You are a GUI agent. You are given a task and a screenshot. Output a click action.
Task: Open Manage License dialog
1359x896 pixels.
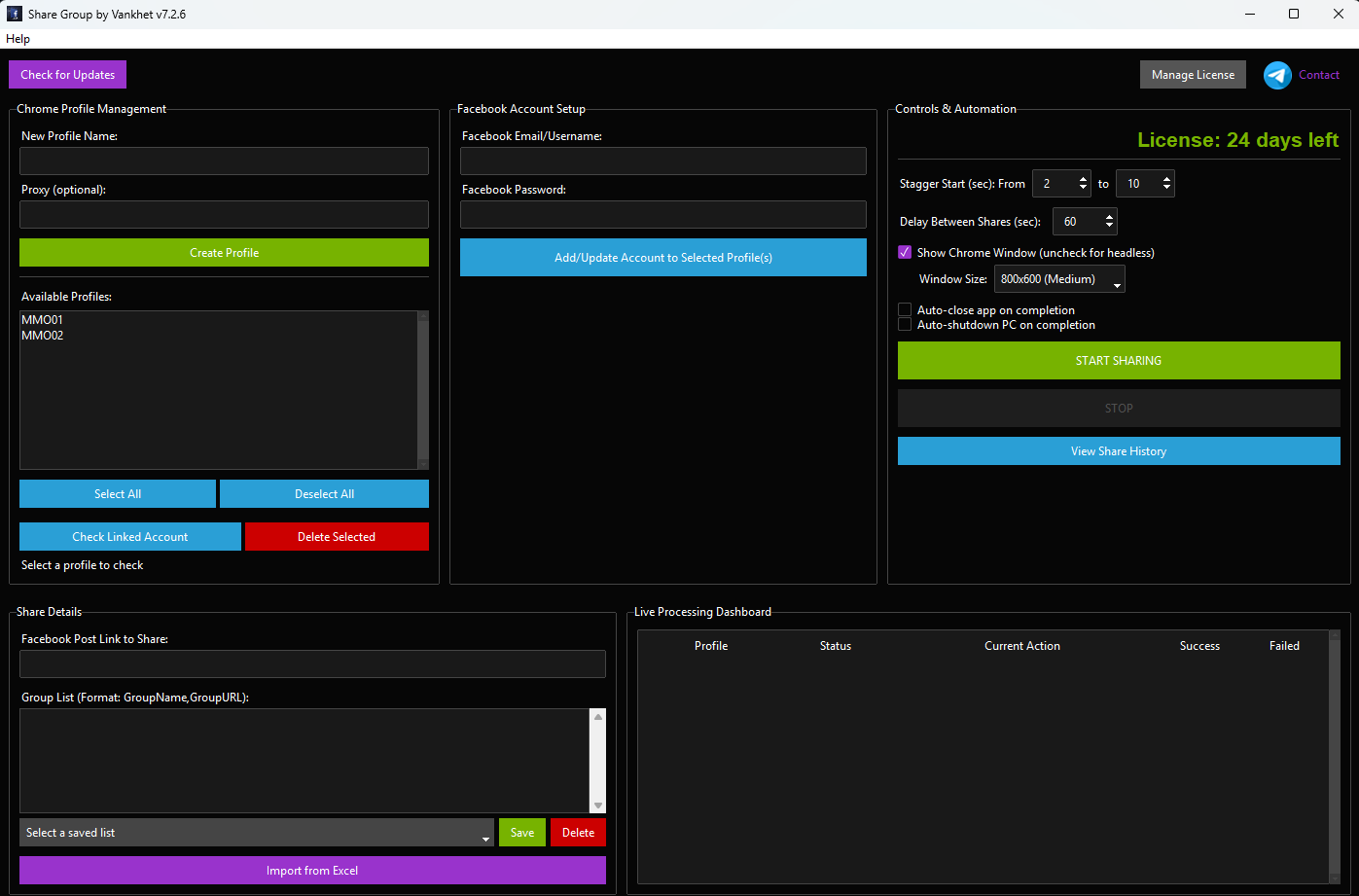click(x=1193, y=75)
